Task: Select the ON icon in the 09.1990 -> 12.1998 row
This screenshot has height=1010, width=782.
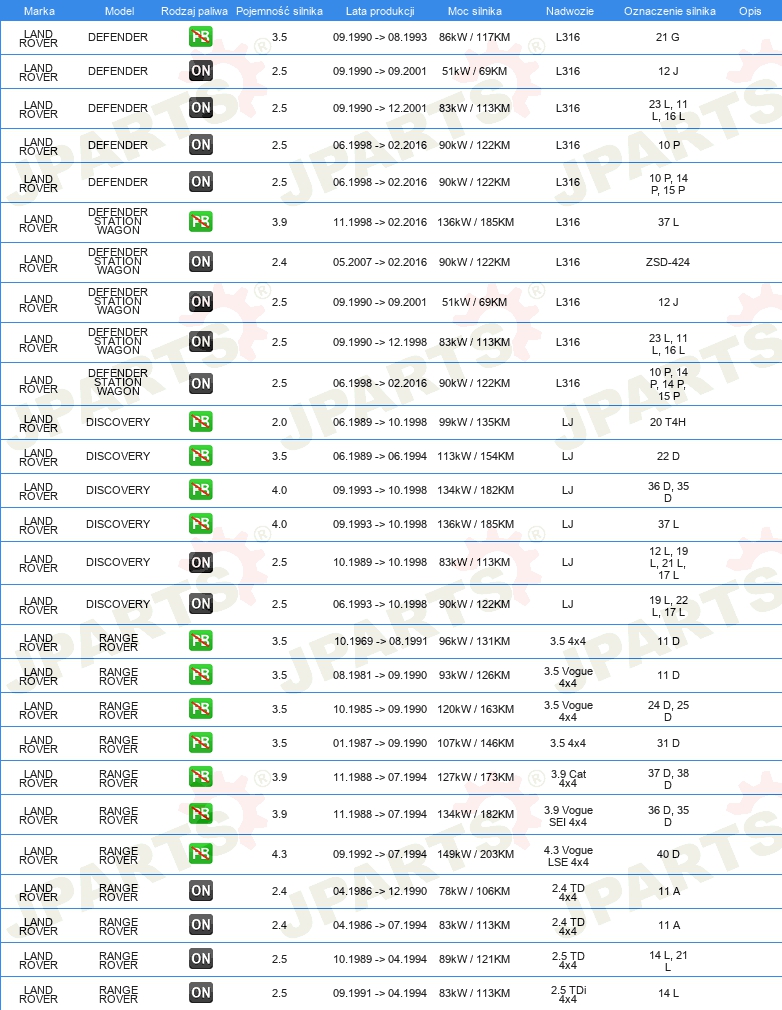Action: click(x=200, y=341)
